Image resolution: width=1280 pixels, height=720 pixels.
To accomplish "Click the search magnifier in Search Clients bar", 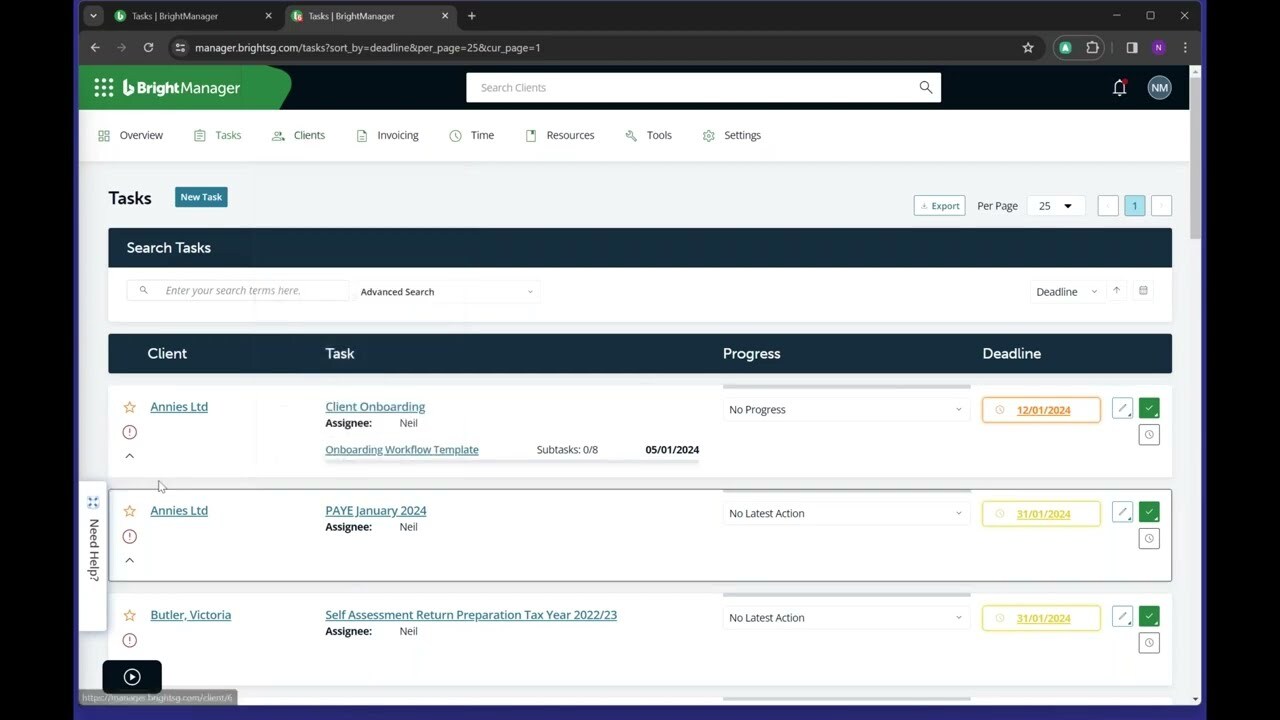I will point(924,87).
